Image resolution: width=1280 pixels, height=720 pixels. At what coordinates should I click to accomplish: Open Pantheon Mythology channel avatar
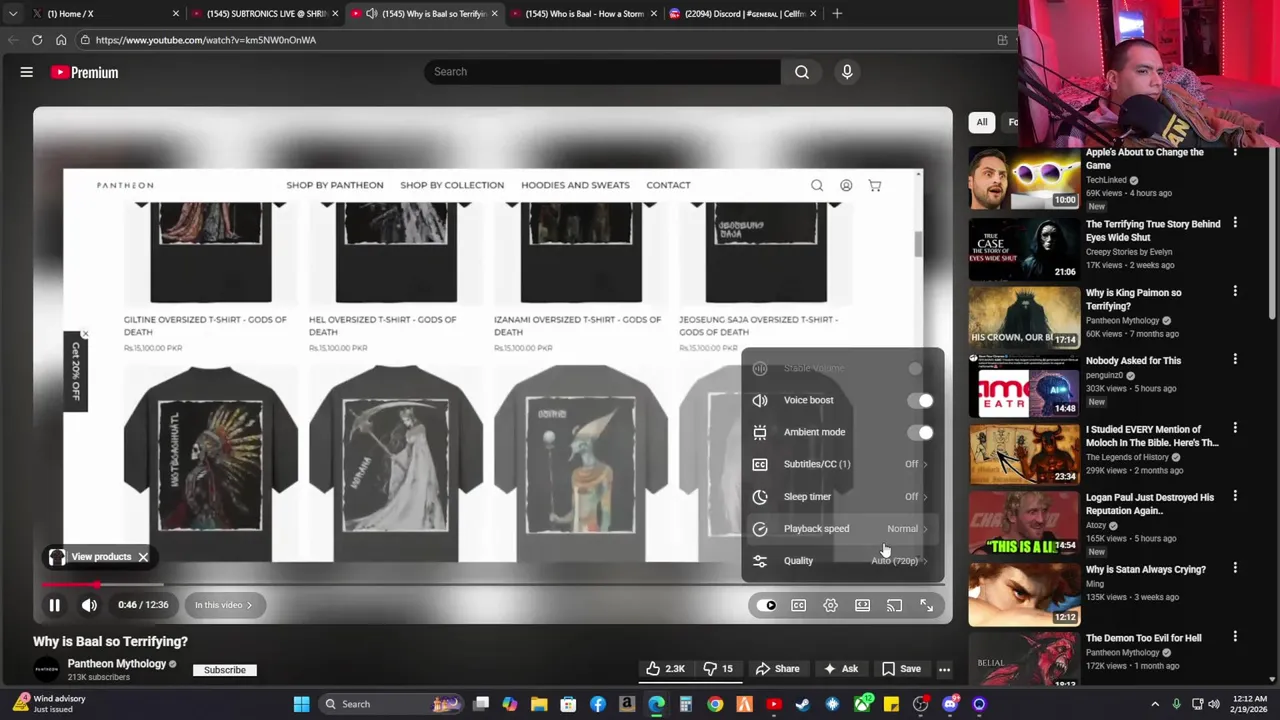46,670
